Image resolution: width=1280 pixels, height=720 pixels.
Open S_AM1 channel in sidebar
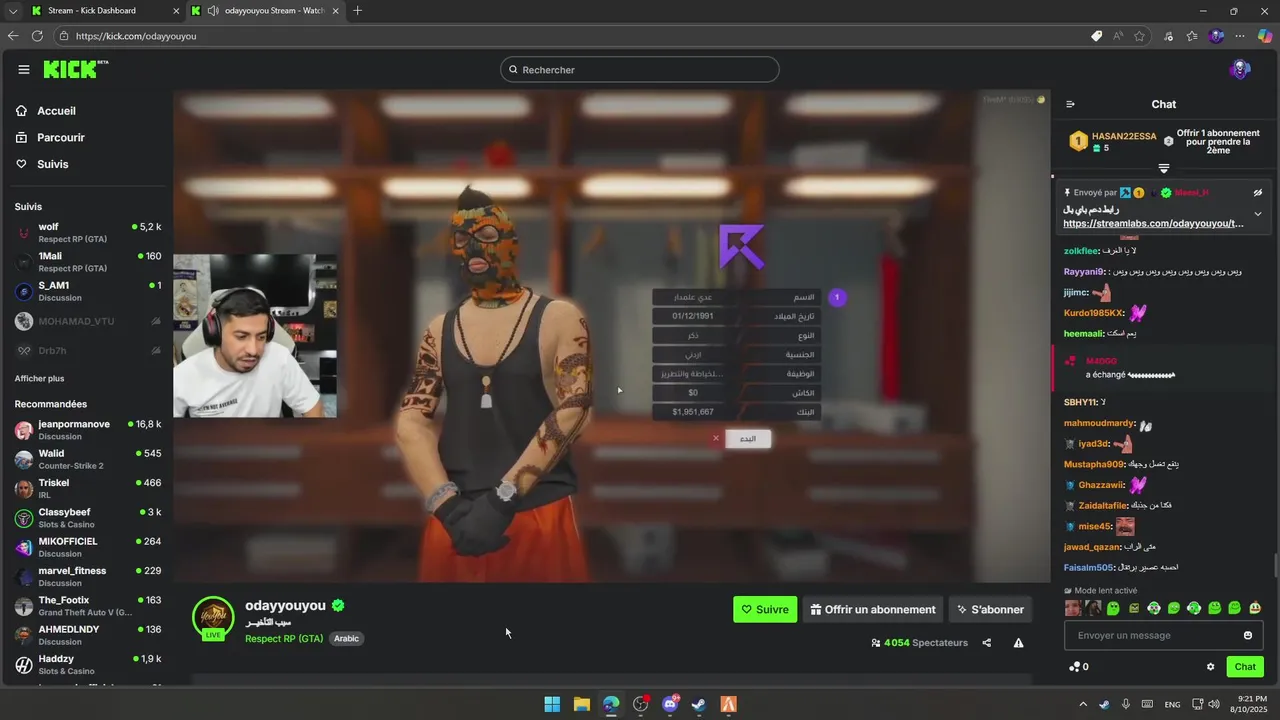coord(88,291)
